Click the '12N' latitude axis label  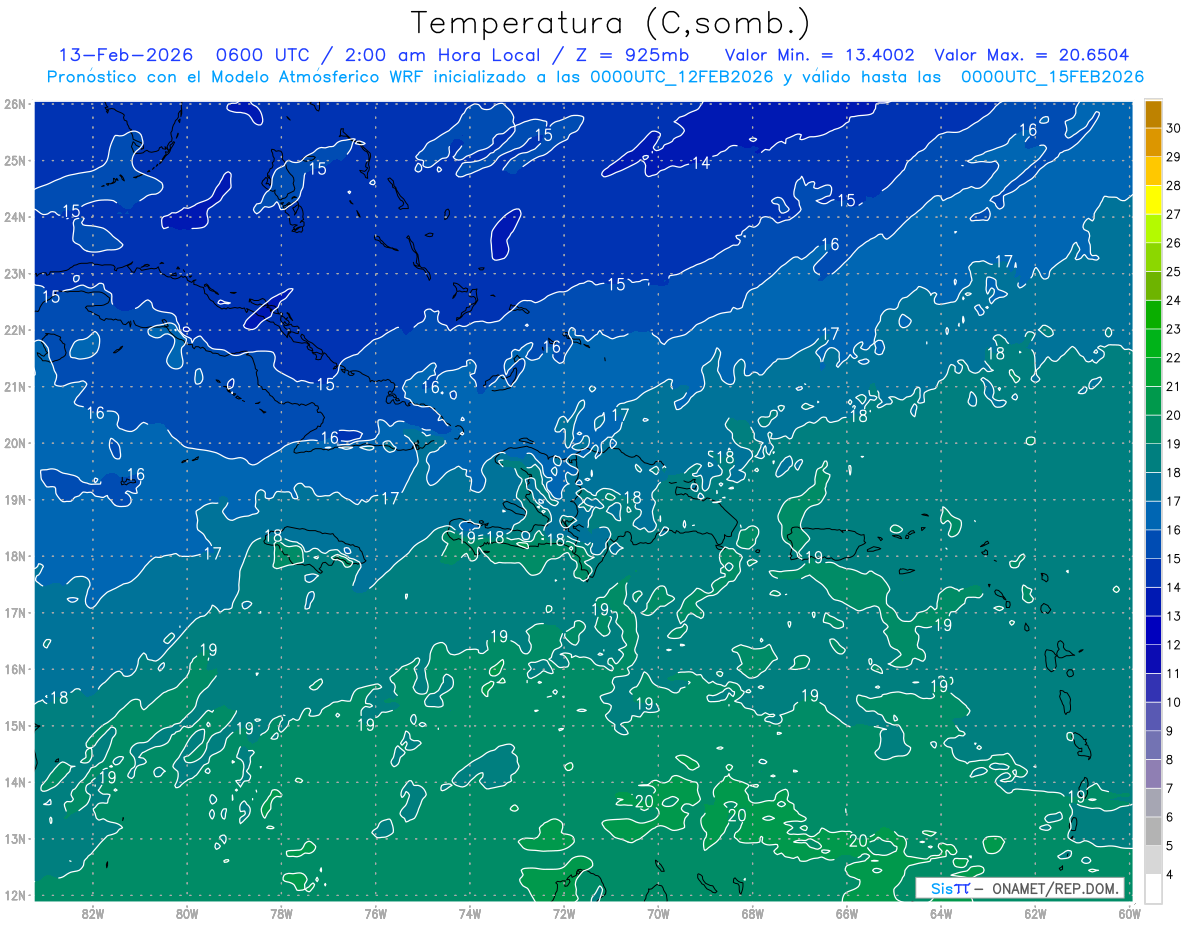(x=15, y=895)
